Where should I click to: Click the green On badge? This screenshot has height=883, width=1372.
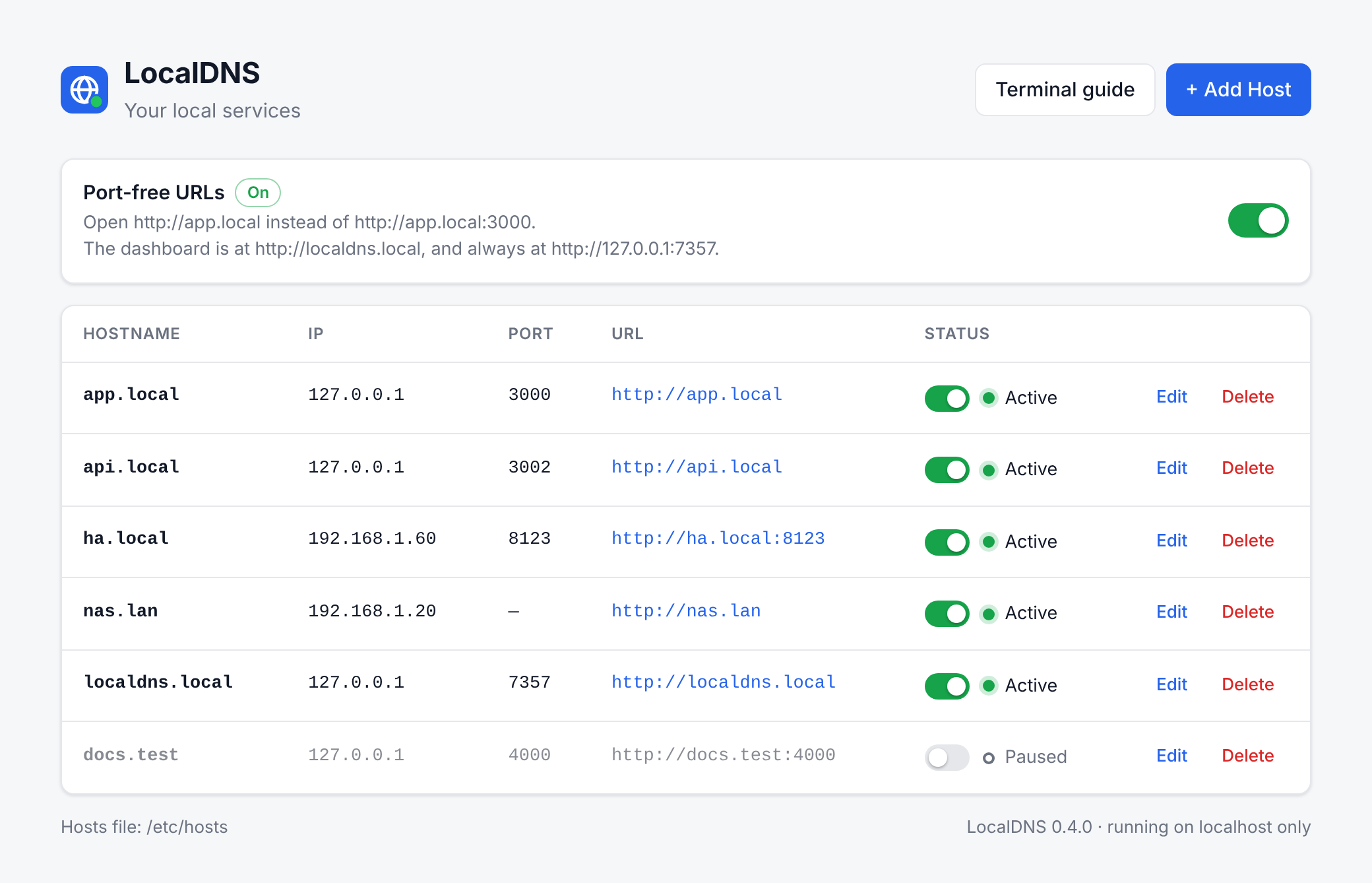[258, 193]
